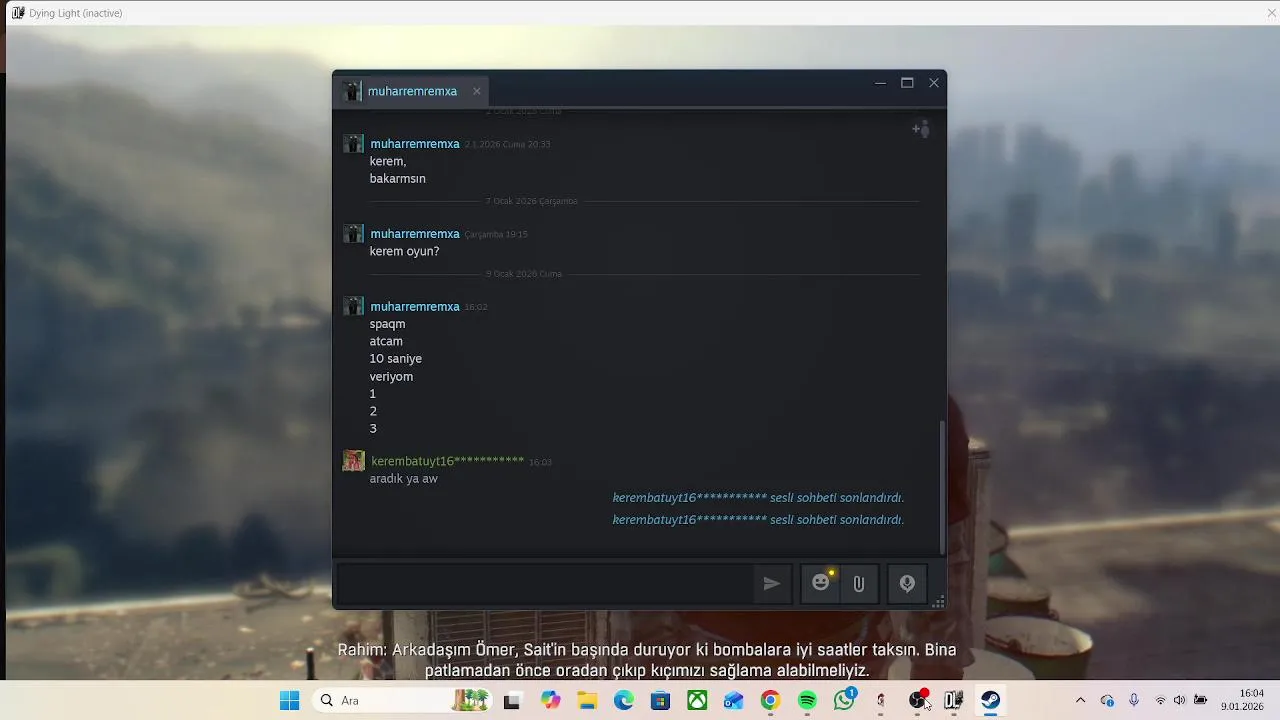
Task: Attach a file with paperclip icon
Action: click(x=858, y=584)
